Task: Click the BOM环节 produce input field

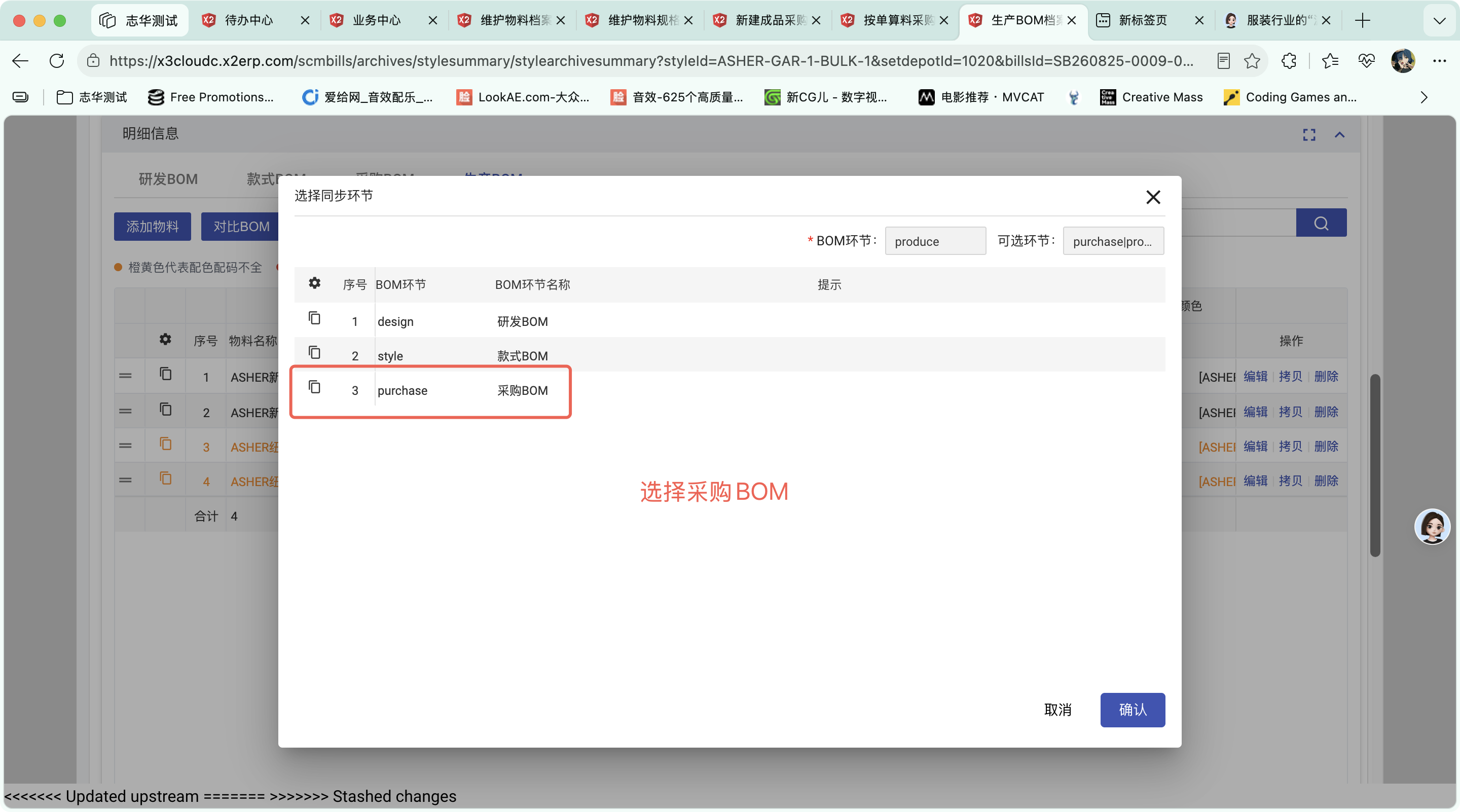Action: (x=935, y=241)
